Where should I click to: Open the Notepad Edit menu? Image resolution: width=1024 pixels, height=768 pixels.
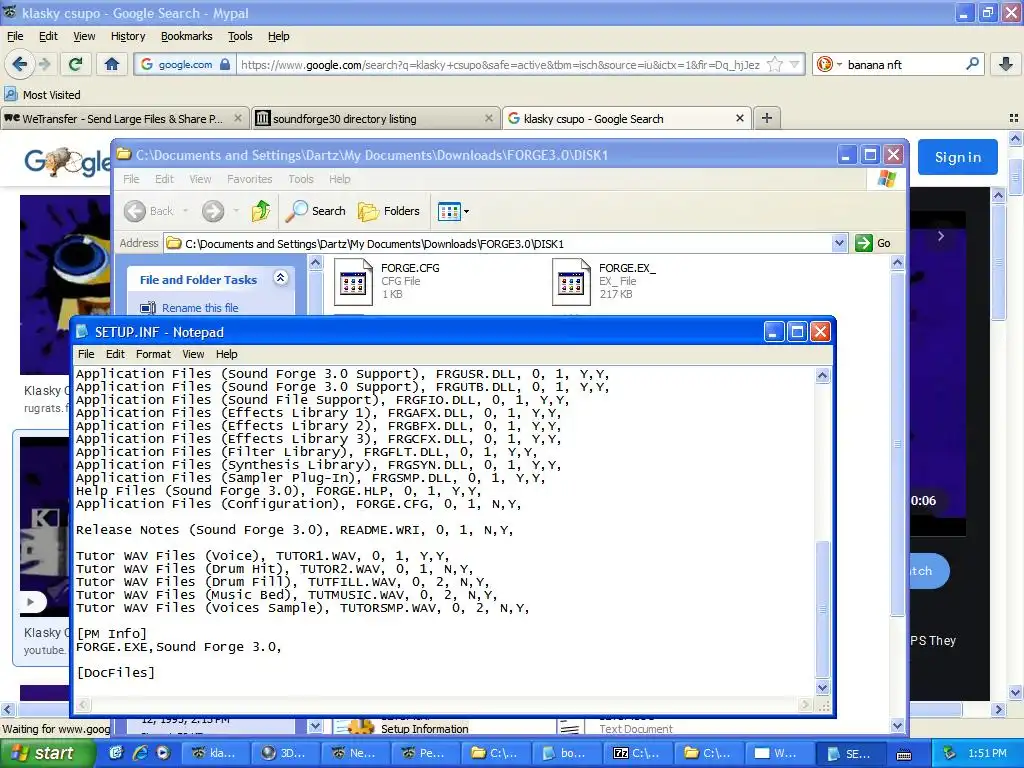(115, 354)
